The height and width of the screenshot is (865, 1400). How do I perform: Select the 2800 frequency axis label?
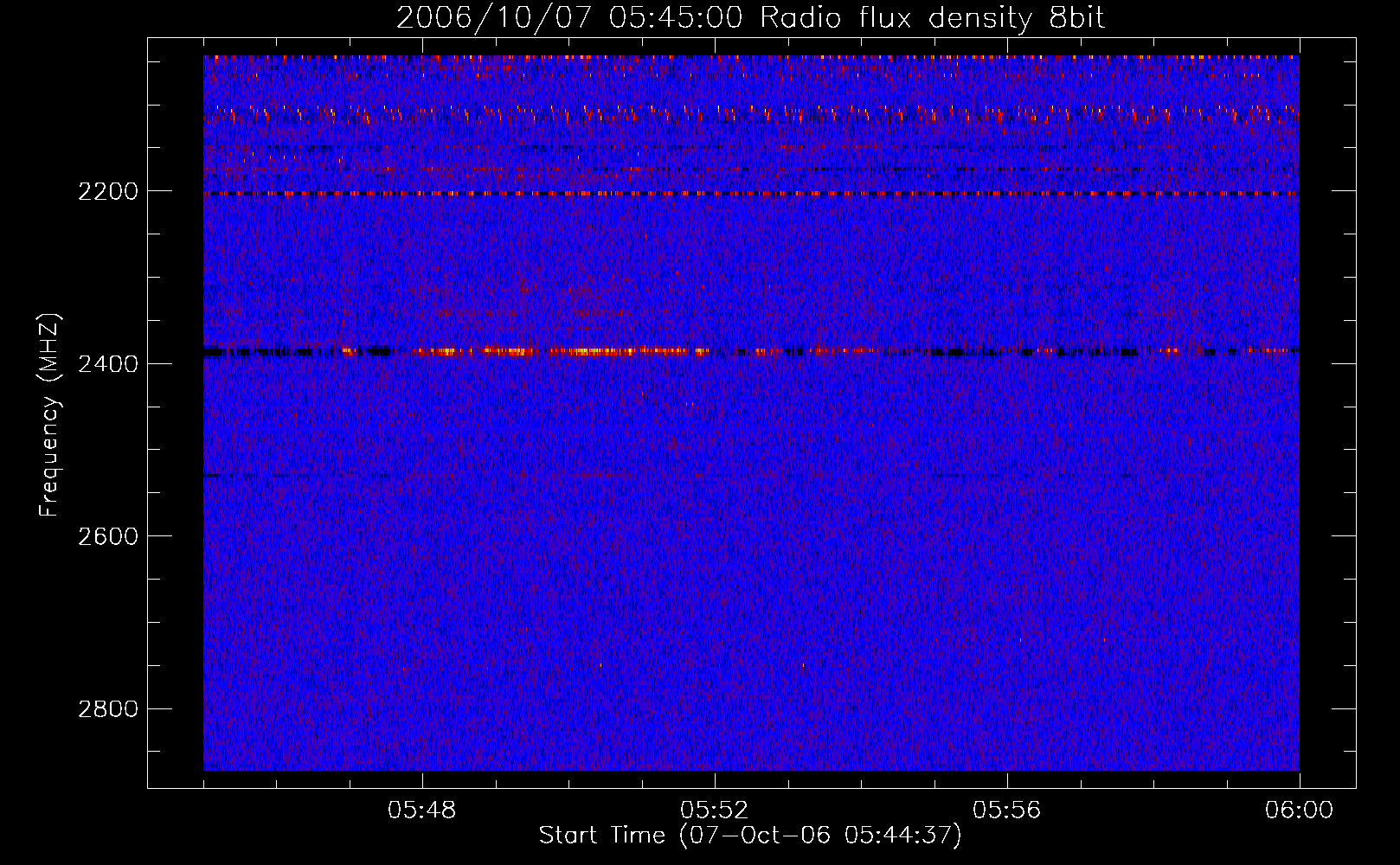[107, 709]
